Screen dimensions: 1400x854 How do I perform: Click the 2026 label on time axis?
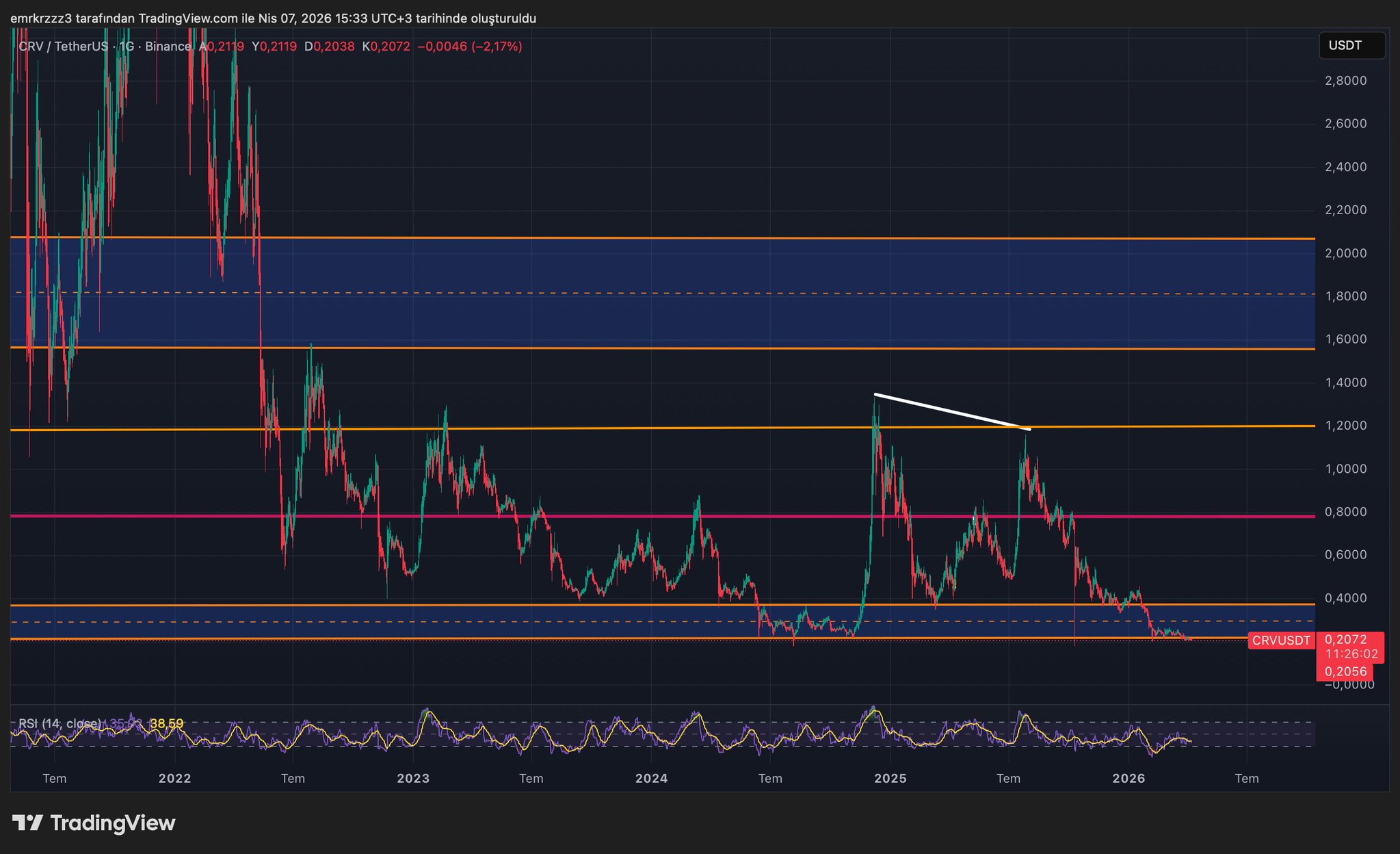(1128, 778)
